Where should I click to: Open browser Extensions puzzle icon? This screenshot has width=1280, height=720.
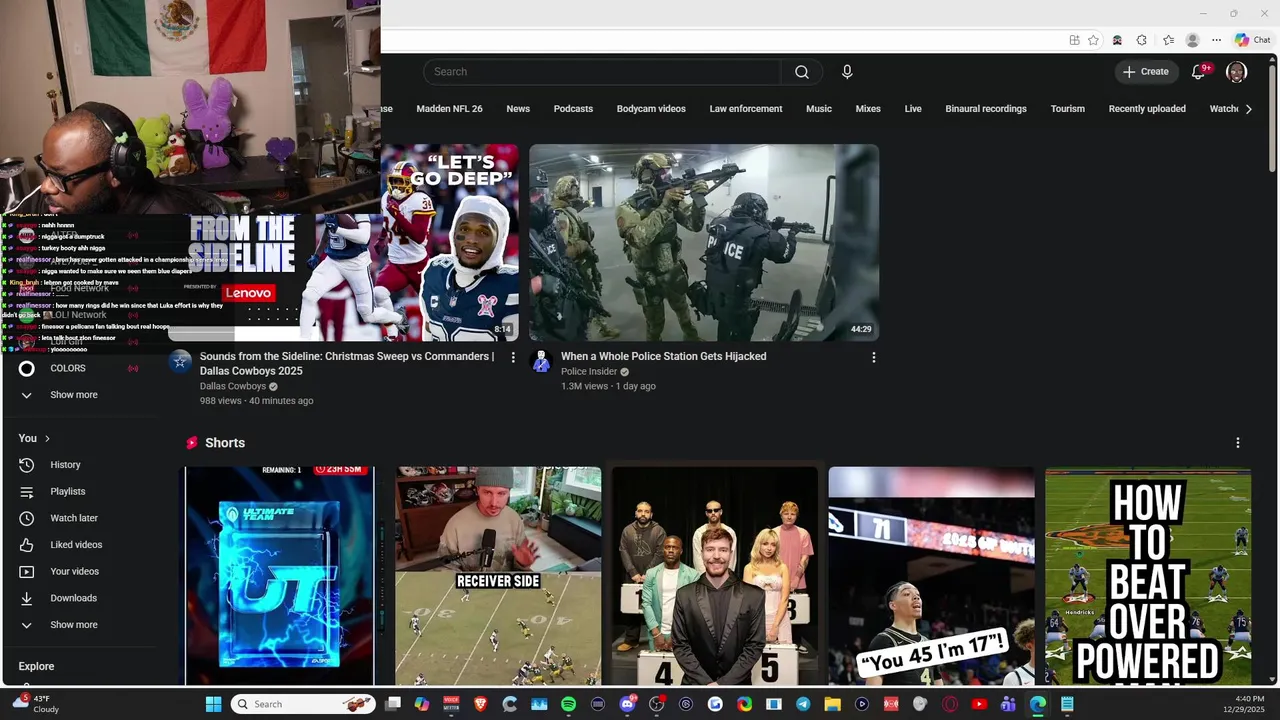pos(1141,40)
